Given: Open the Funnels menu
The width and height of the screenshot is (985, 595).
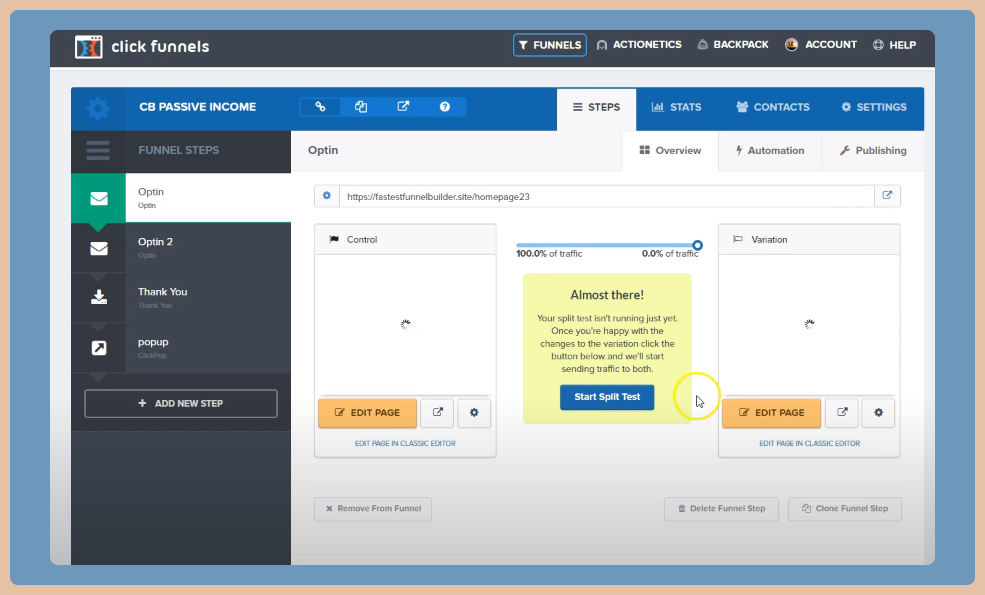Looking at the screenshot, I should pyautogui.click(x=550, y=45).
